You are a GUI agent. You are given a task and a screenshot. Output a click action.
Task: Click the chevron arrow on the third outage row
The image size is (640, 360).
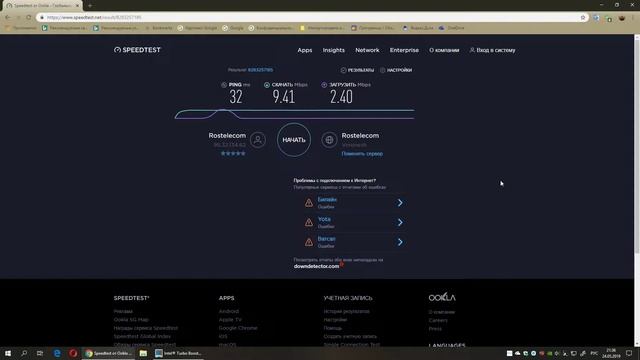click(x=400, y=242)
